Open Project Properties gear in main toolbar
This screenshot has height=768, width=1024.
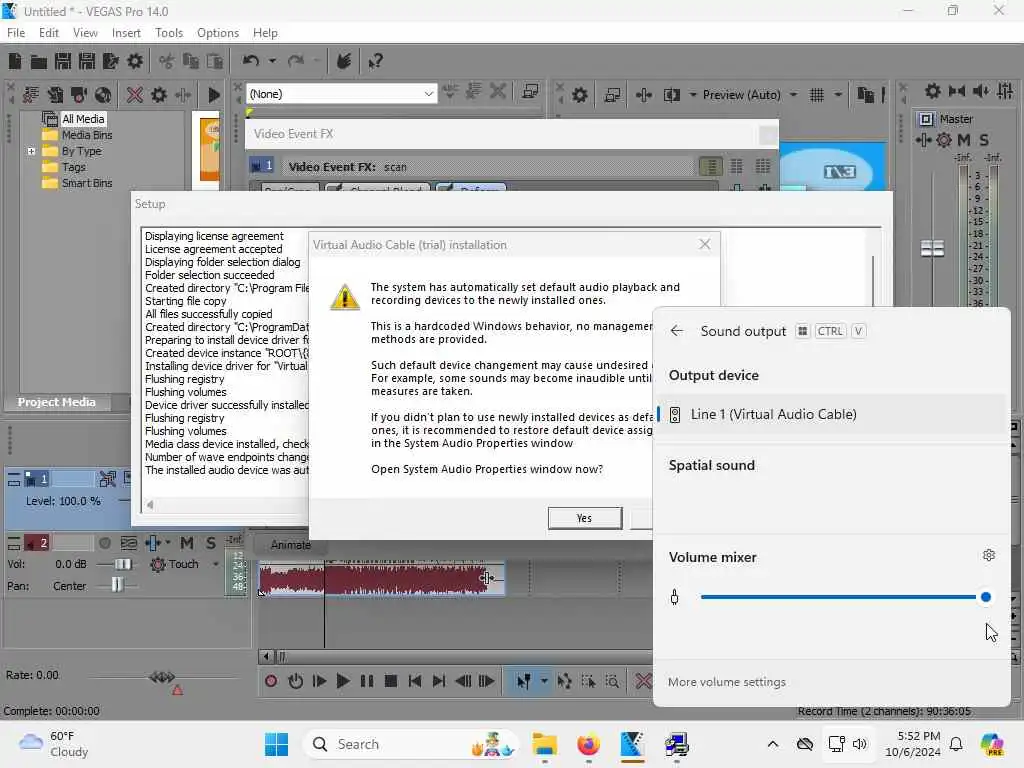click(x=135, y=61)
